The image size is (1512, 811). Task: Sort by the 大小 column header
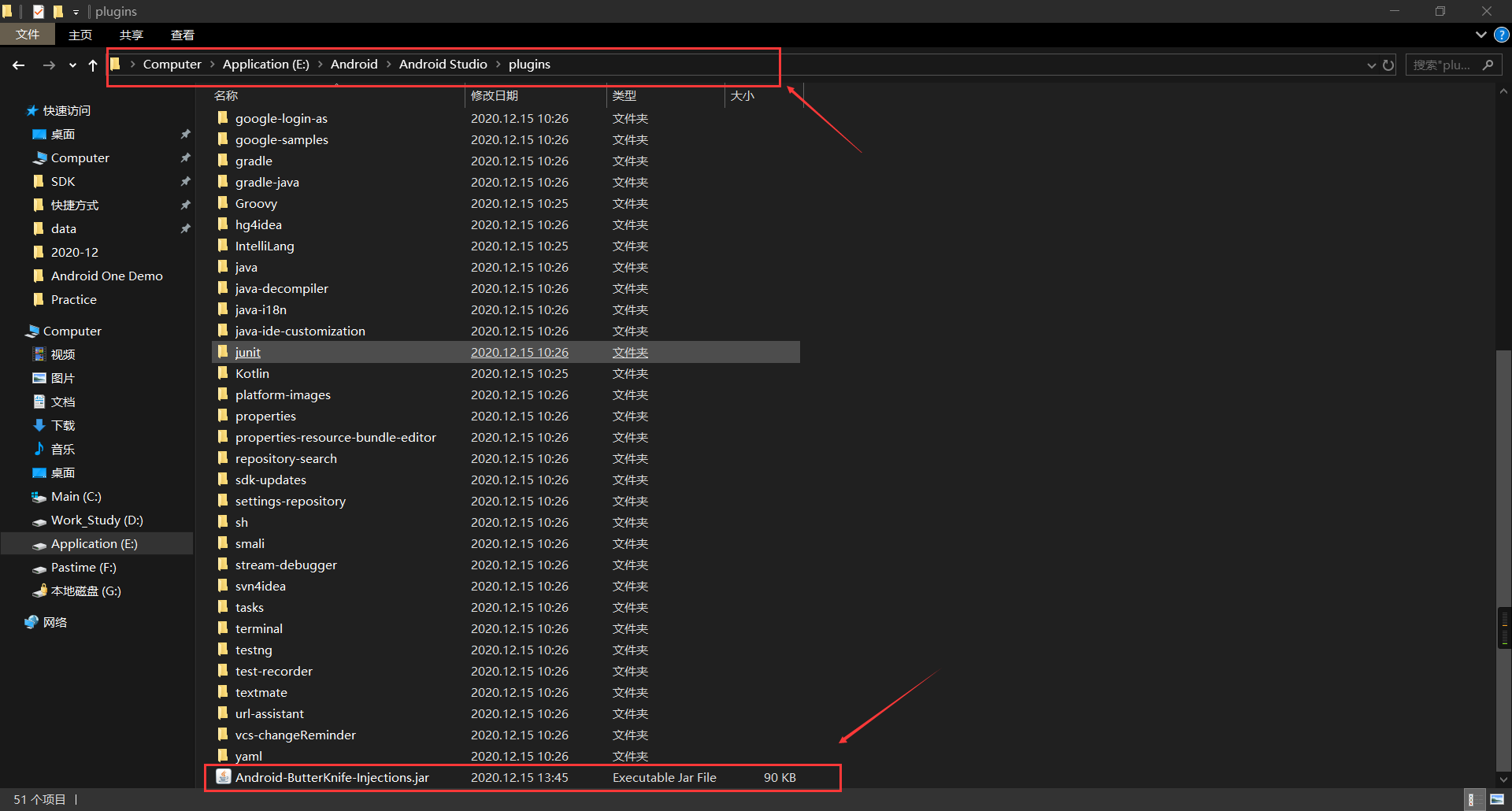tap(764, 95)
